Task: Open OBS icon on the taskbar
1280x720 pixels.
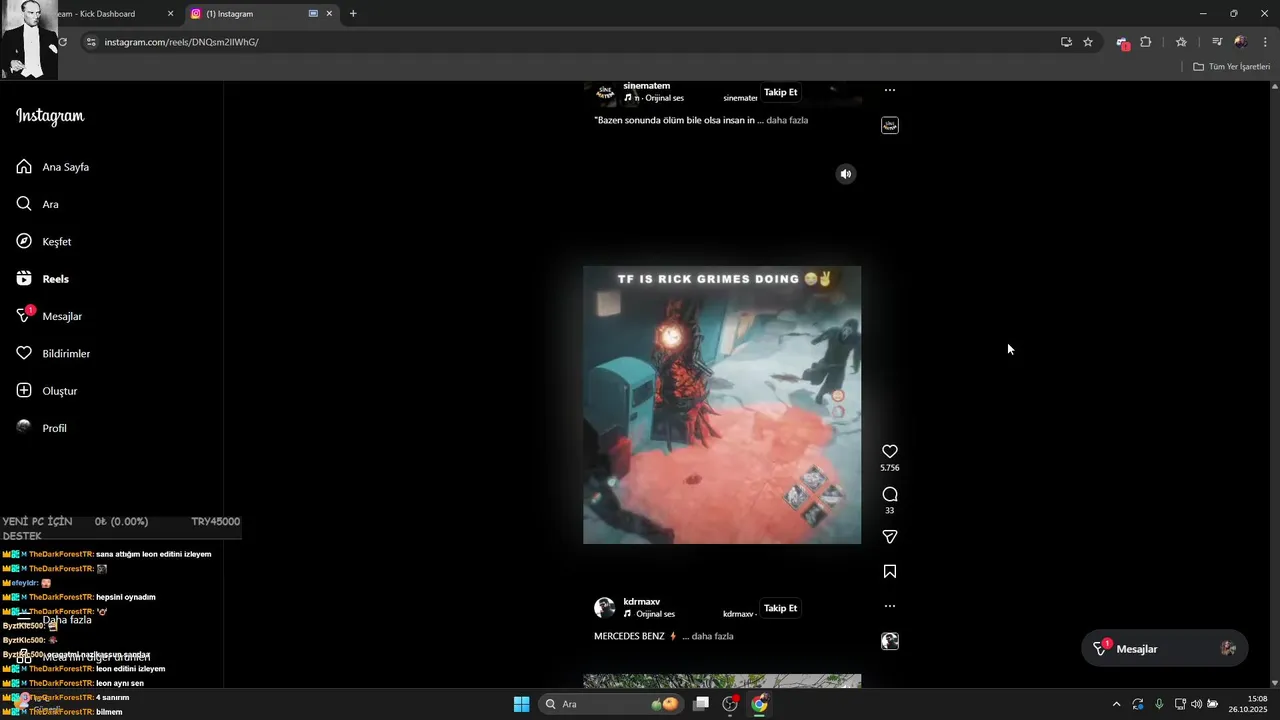Action: point(730,704)
